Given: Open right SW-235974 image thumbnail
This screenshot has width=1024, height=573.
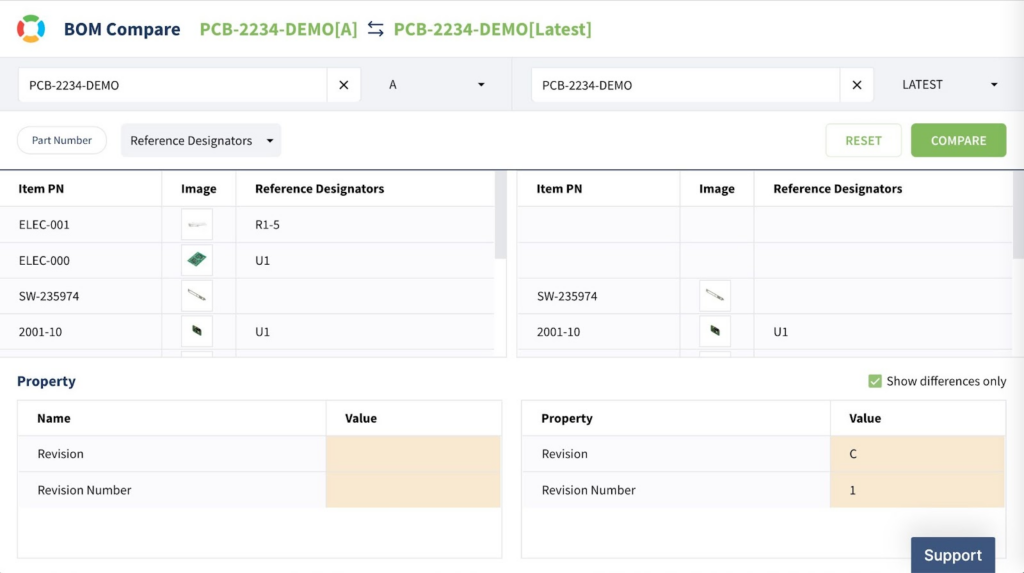Looking at the screenshot, I should tap(714, 296).
